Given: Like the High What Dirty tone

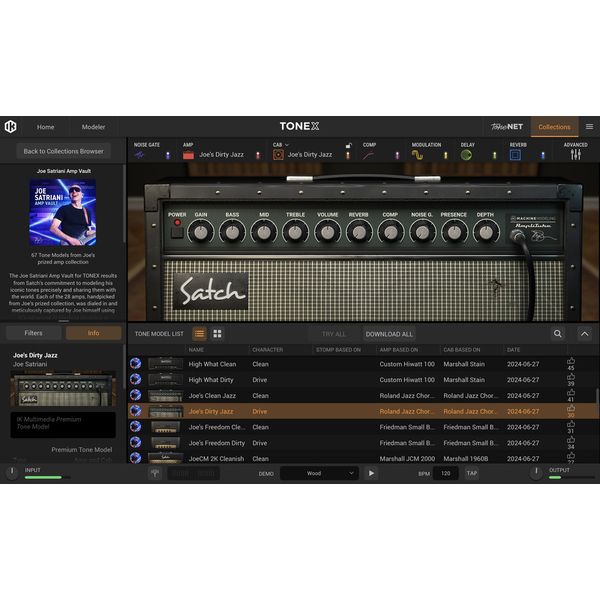Looking at the screenshot, I should (x=571, y=377).
